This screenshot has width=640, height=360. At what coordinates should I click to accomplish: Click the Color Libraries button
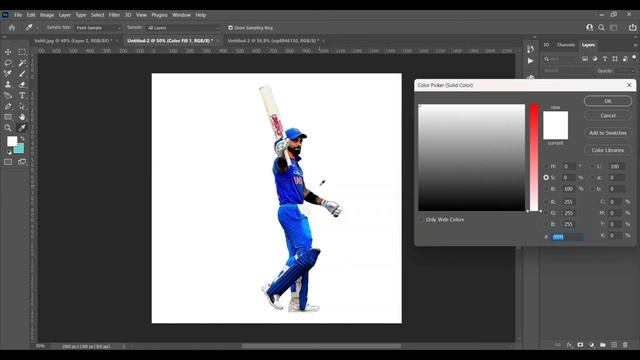[x=608, y=150]
